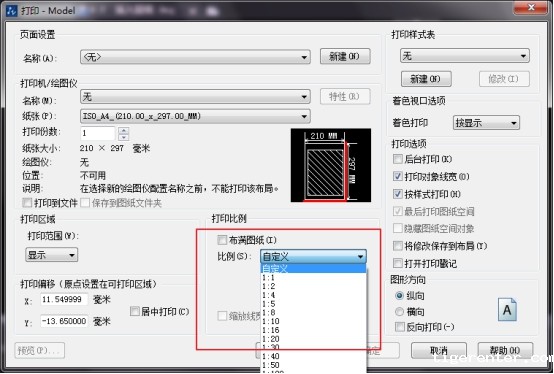This screenshot has width=554, height=374.
Task: Select 1:4 scale option
Action: pyautogui.click(x=313, y=295)
